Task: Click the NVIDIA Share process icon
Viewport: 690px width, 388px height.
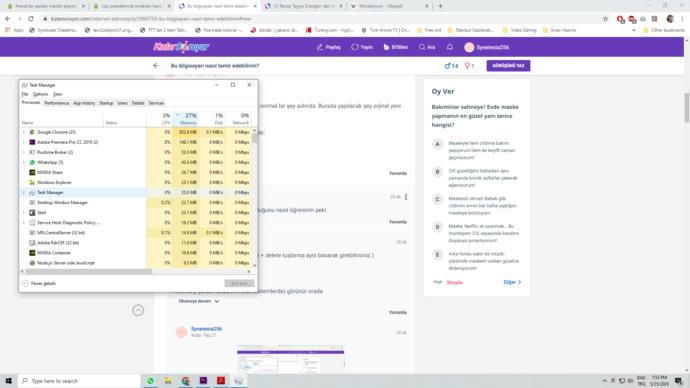Action: (32, 172)
